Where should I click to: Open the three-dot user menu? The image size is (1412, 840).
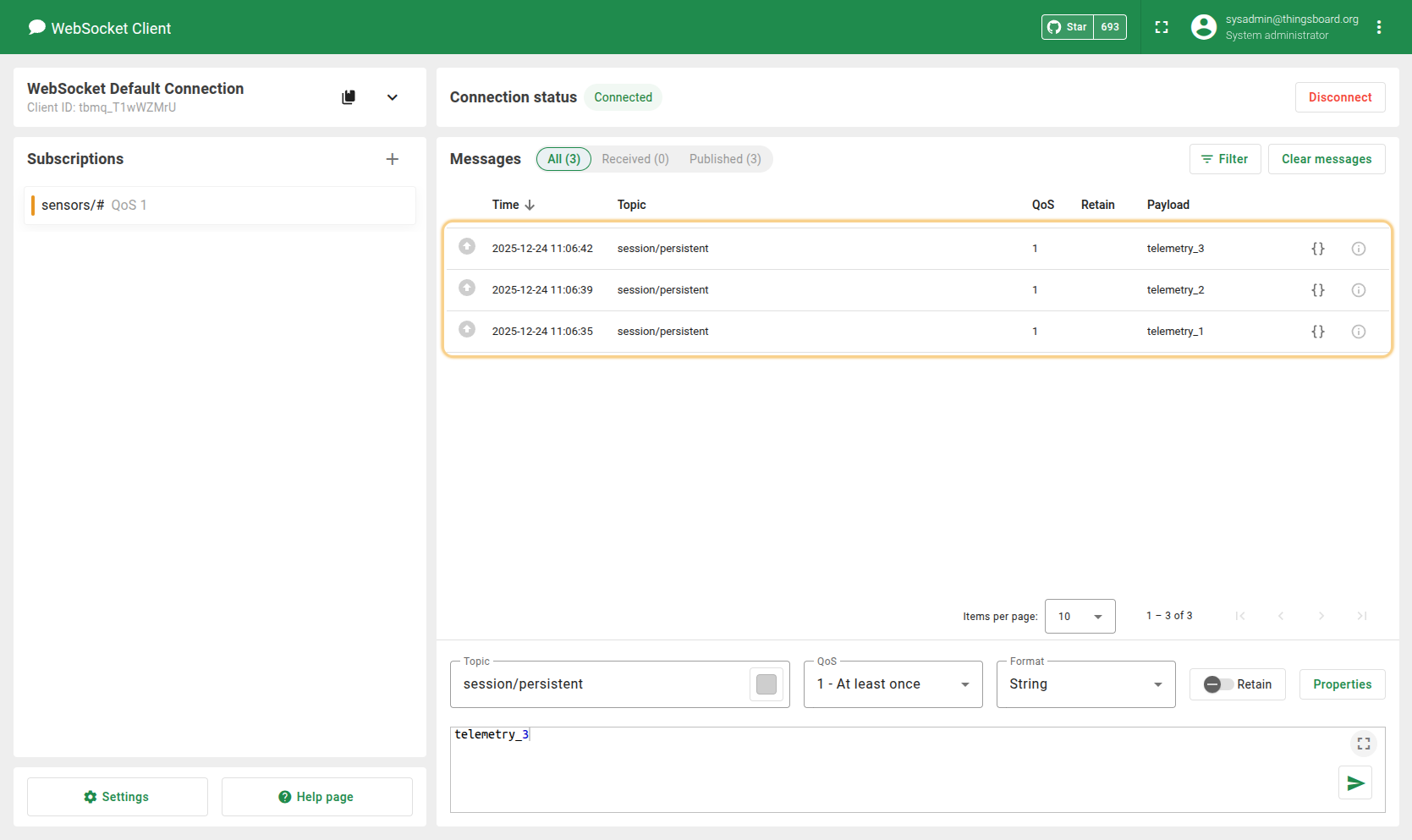[x=1379, y=27]
